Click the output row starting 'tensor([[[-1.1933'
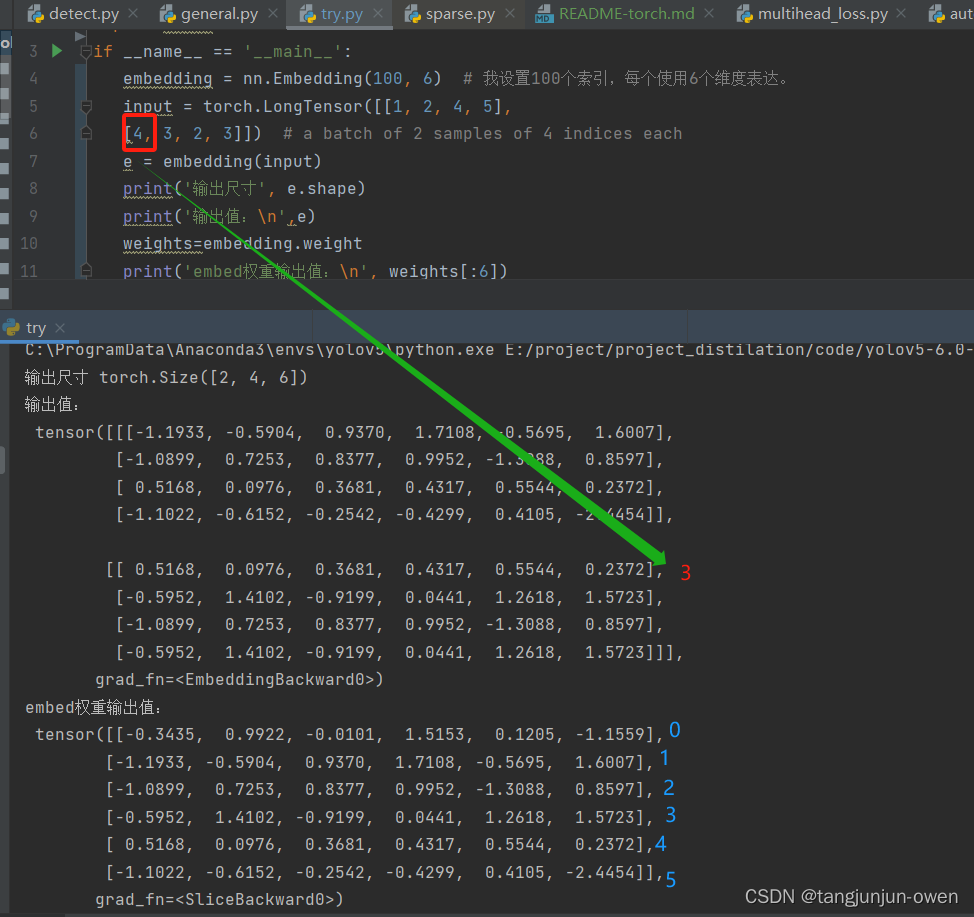The width and height of the screenshot is (974, 917). click(354, 432)
